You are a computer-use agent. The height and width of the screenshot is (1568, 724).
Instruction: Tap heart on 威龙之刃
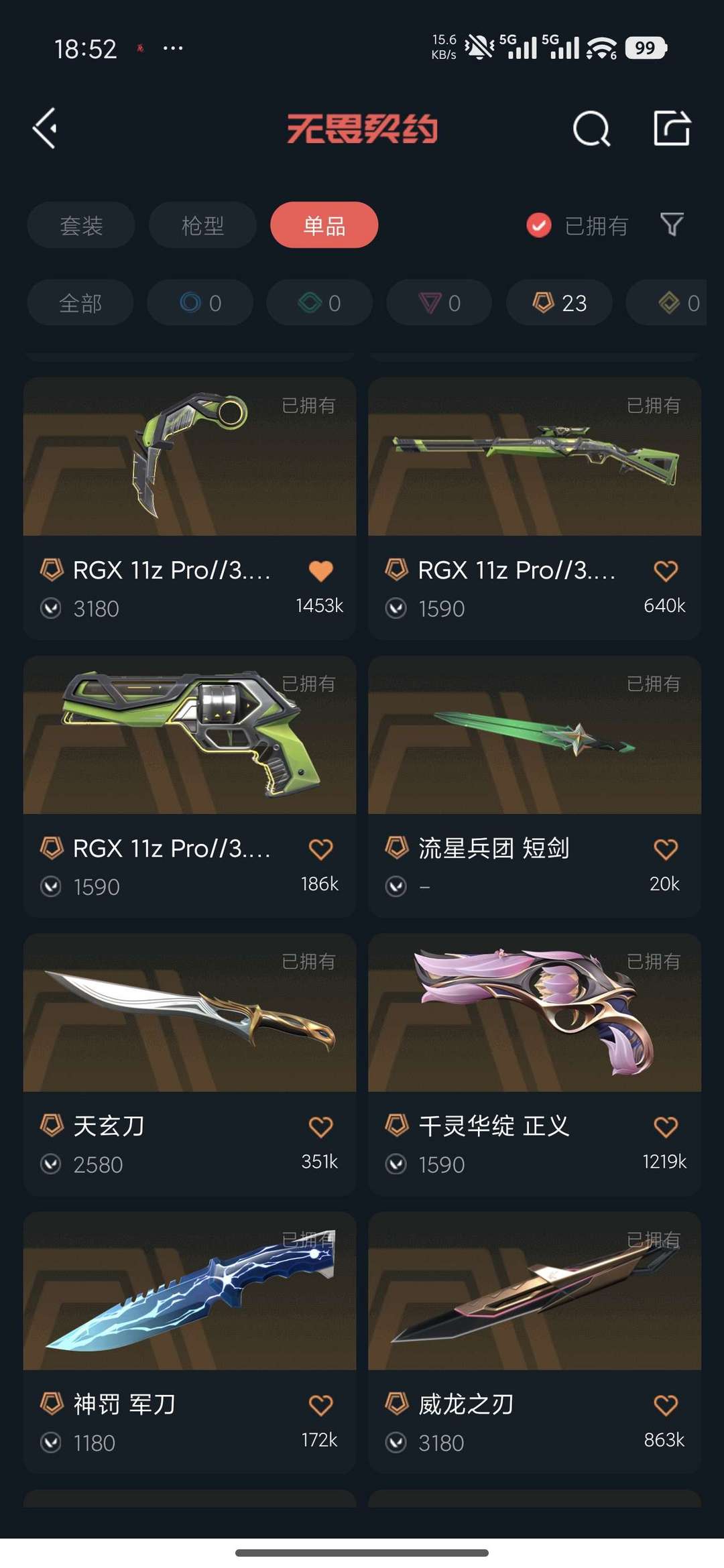(x=666, y=1404)
